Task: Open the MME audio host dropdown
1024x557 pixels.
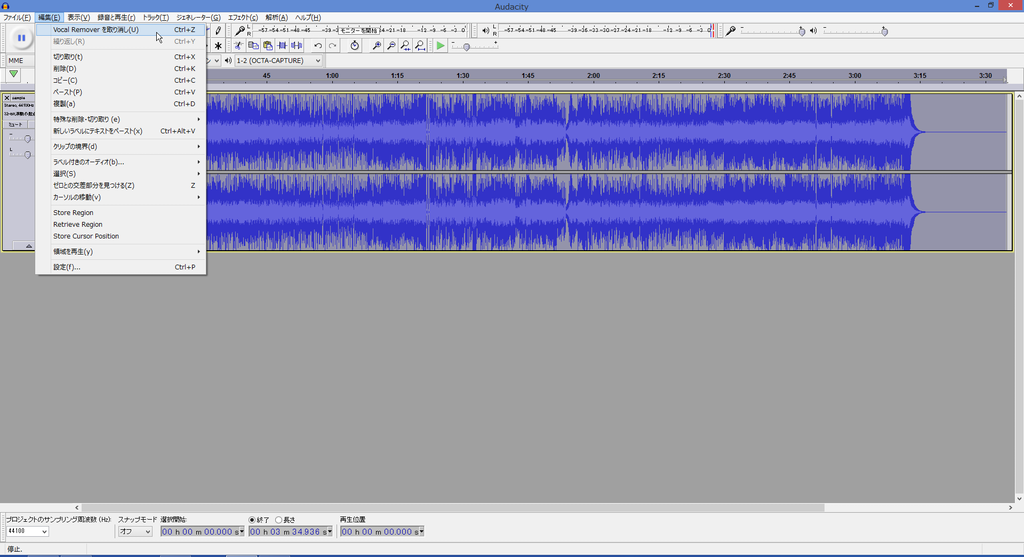Action: [x=18, y=60]
